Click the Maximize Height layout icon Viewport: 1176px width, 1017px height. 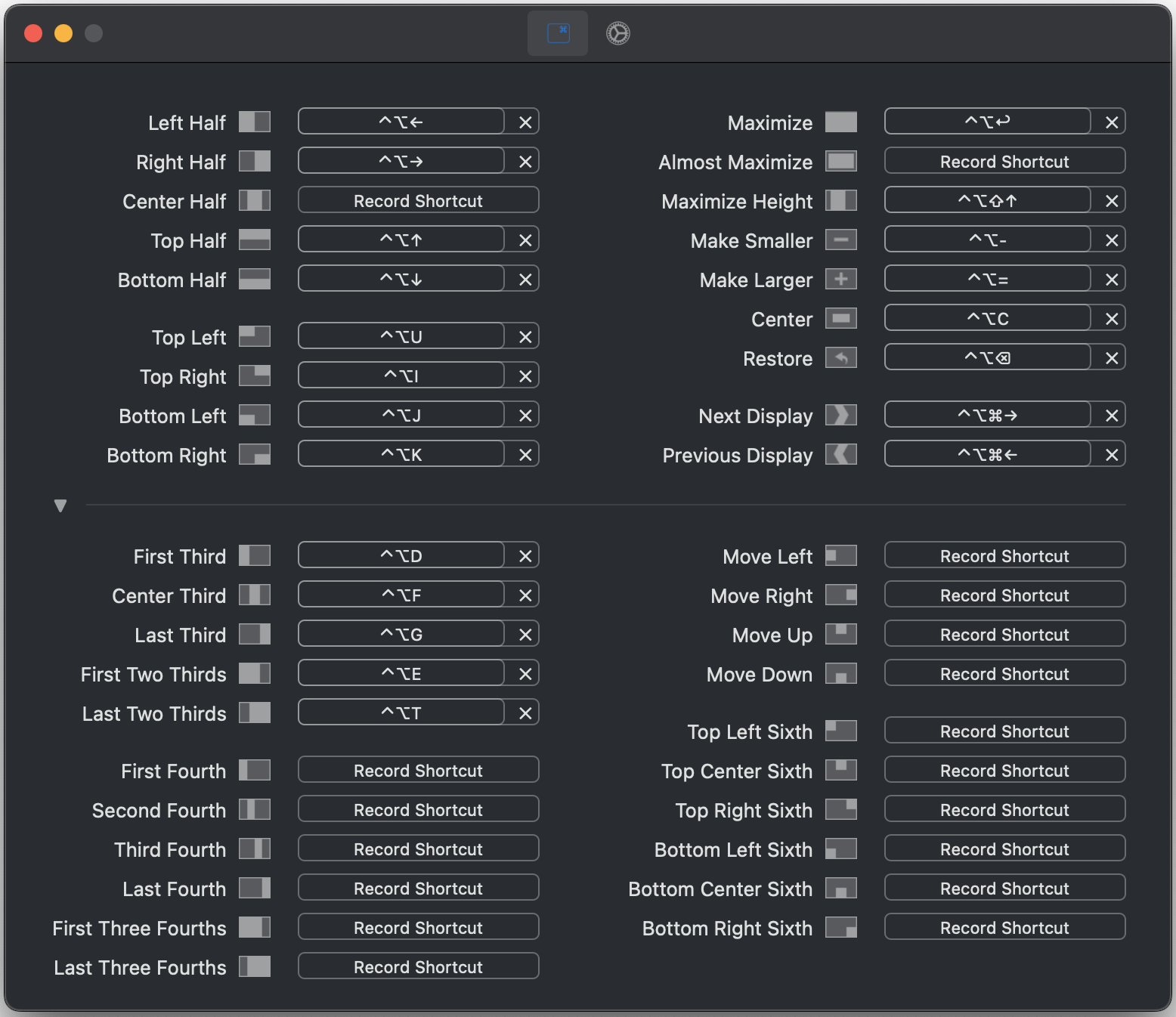point(841,200)
